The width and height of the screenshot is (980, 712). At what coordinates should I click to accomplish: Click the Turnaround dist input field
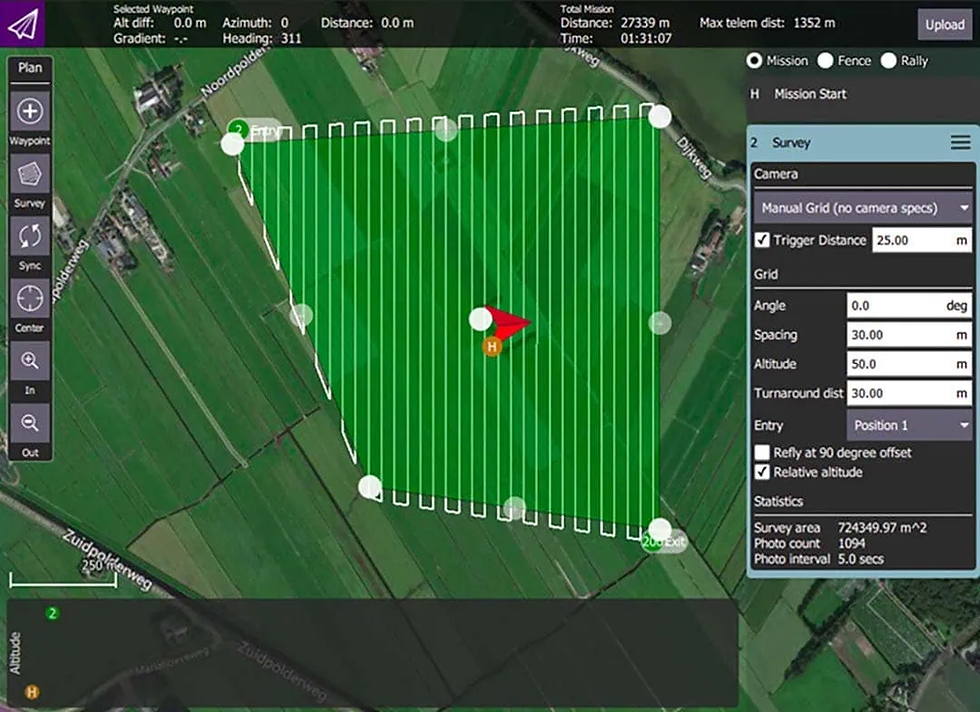tap(909, 393)
